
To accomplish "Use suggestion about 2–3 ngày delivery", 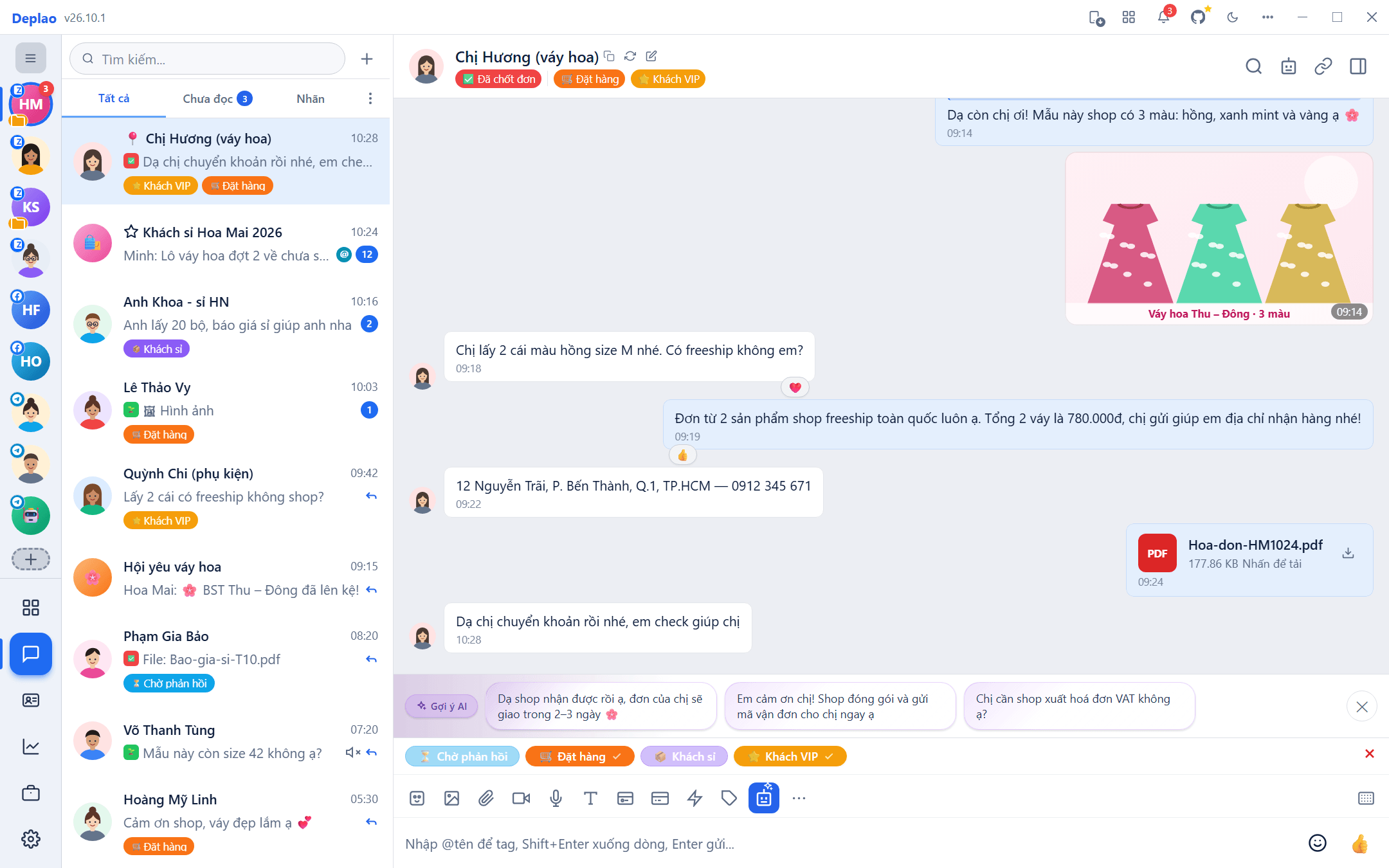I will click(601, 707).
